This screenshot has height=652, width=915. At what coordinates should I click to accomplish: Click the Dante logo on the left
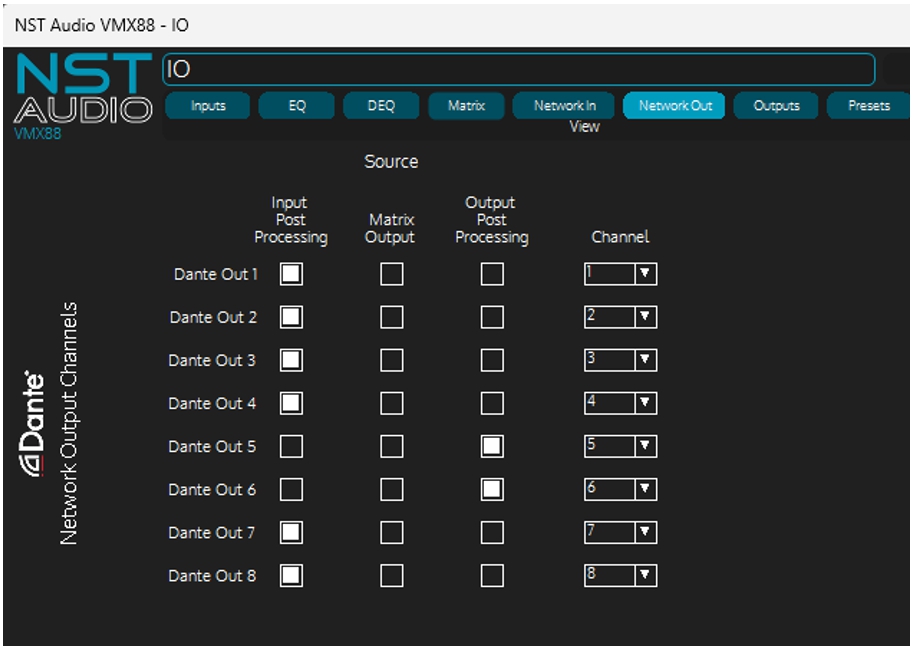34,424
